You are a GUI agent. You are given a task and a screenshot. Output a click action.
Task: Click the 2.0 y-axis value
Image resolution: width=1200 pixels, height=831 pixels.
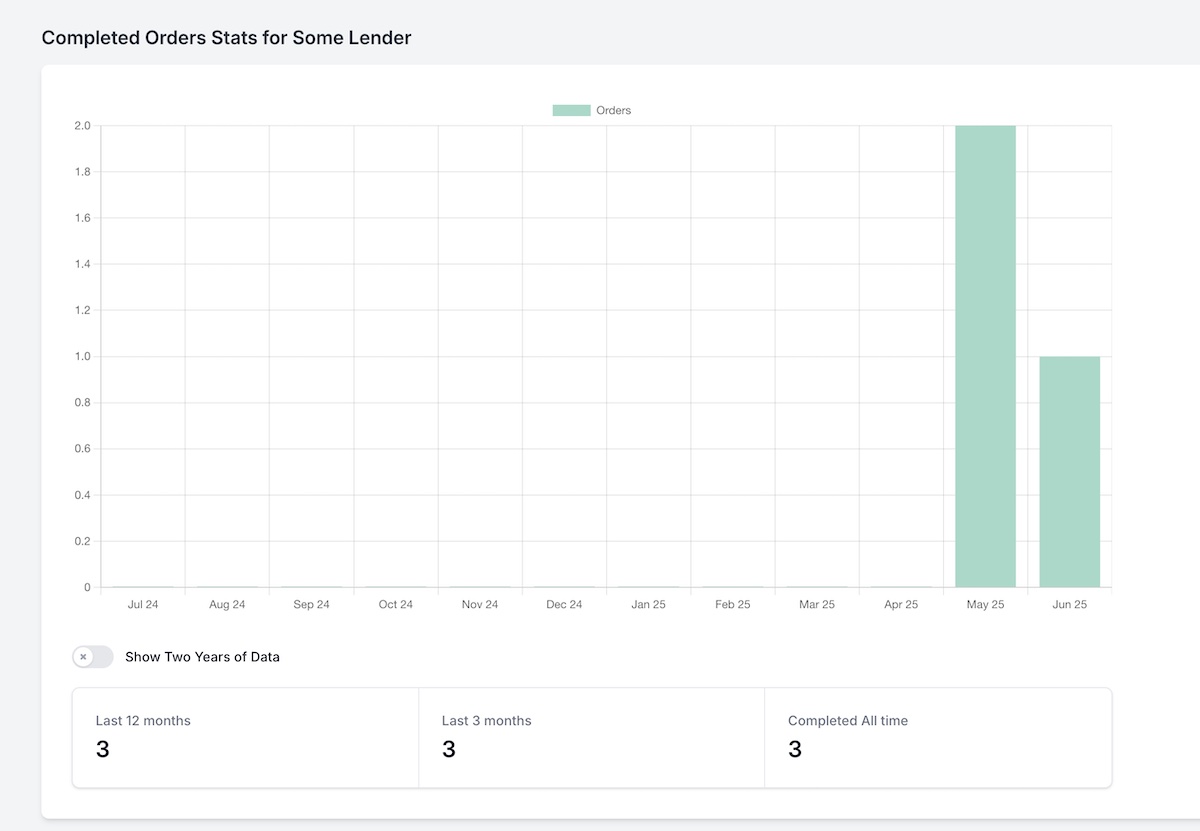(x=82, y=126)
